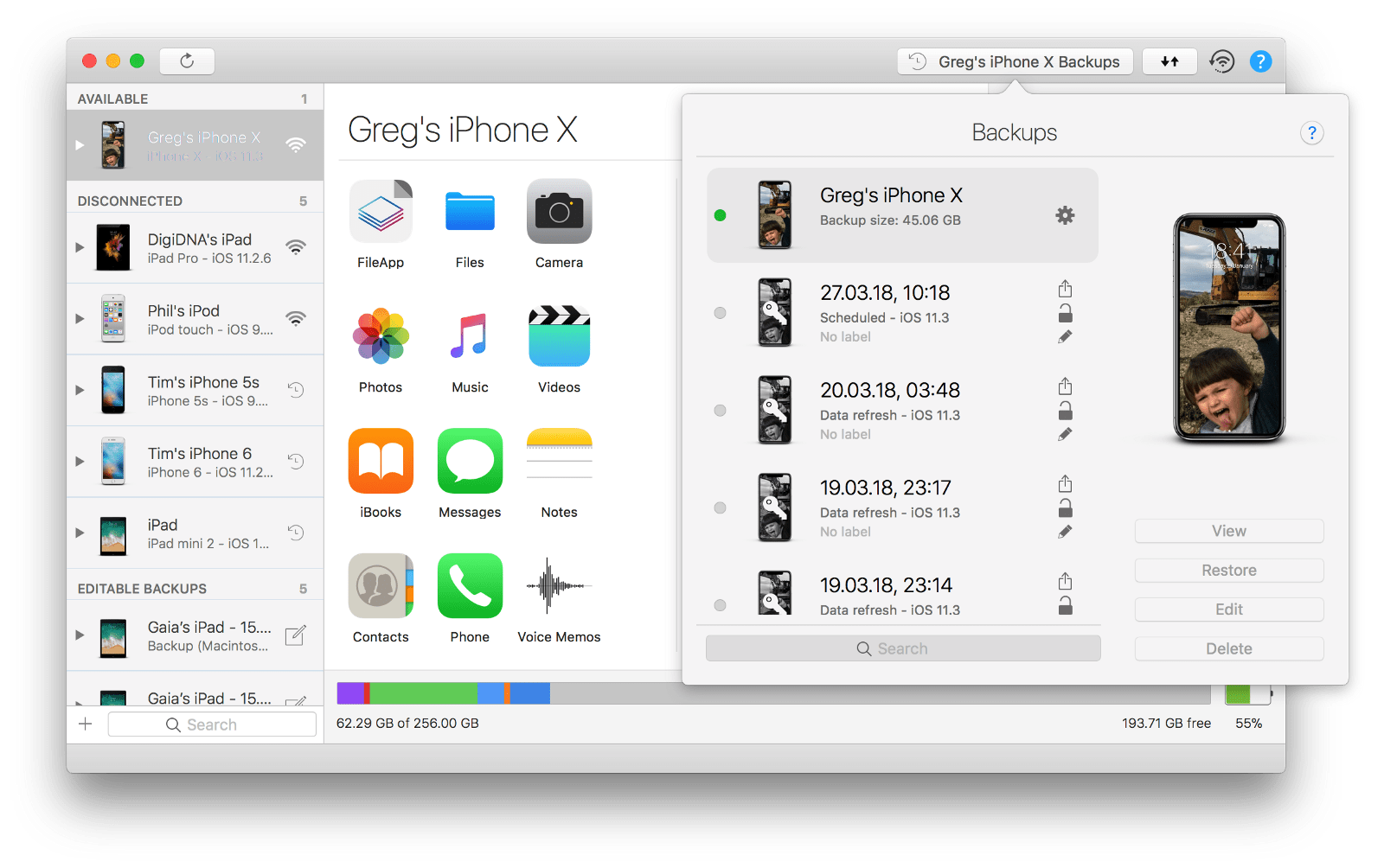Expand Phil's iPod disclosure triangle
This screenshot has height=868, width=1384.
pyautogui.click(x=80, y=318)
